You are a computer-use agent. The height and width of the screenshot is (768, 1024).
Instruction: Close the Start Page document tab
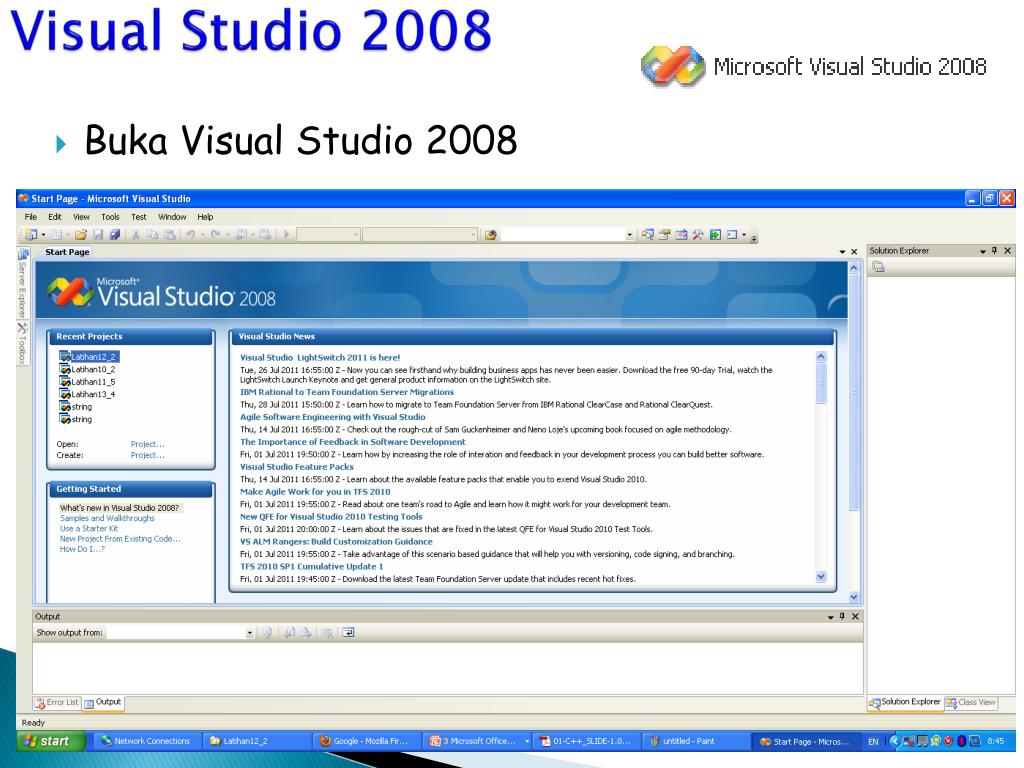pos(854,251)
